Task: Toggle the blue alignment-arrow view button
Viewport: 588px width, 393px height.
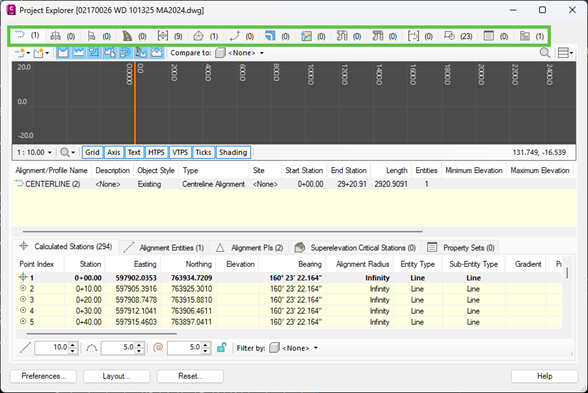Action: click(x=125, y=53)
